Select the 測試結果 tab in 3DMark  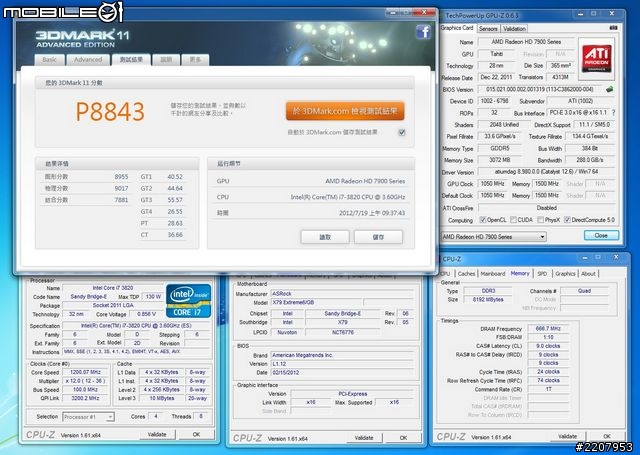click(x=131, y=60)
